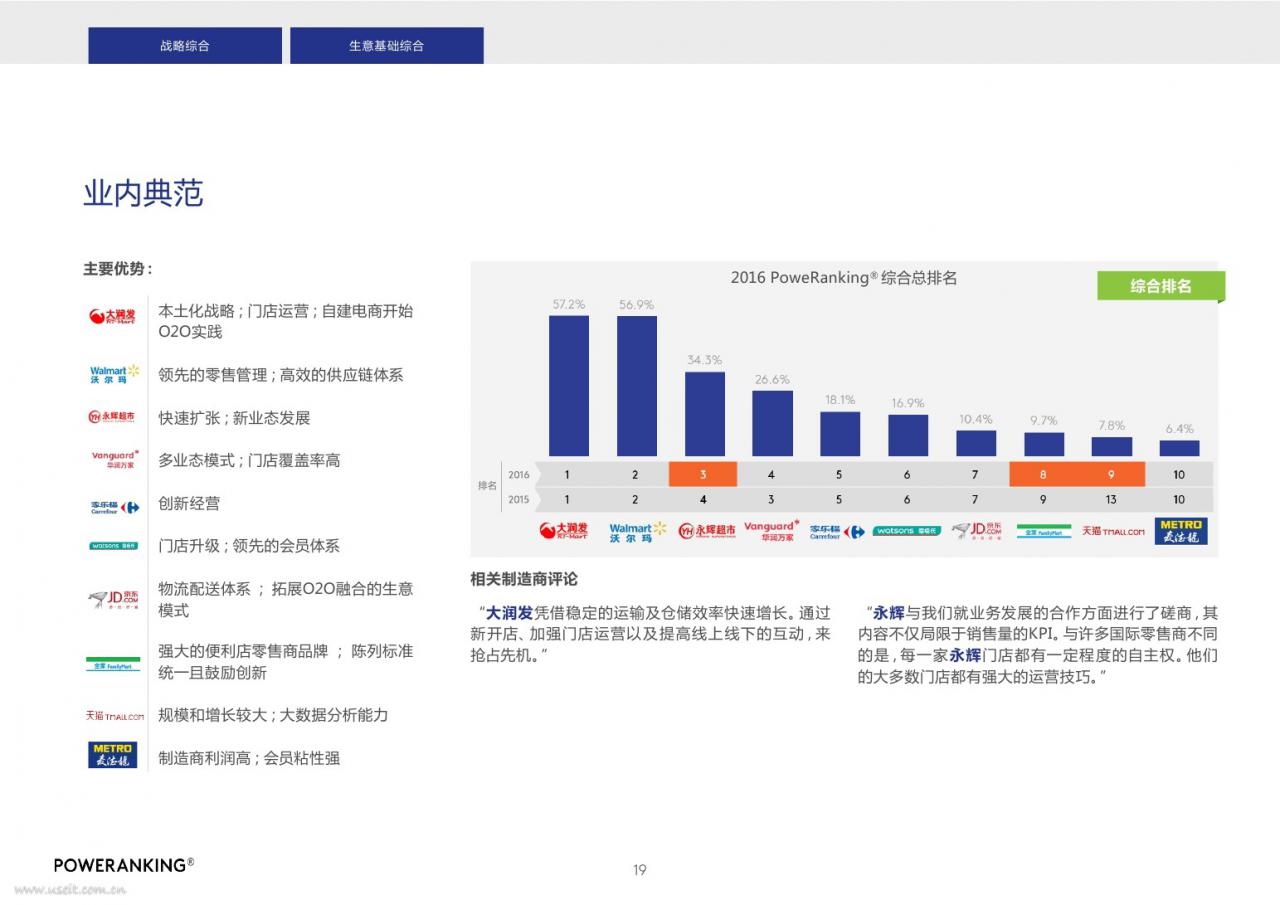Click the 57.2% bar in the chart
The height and width of the screenshot is (905, 1280).
click(569, 386)
